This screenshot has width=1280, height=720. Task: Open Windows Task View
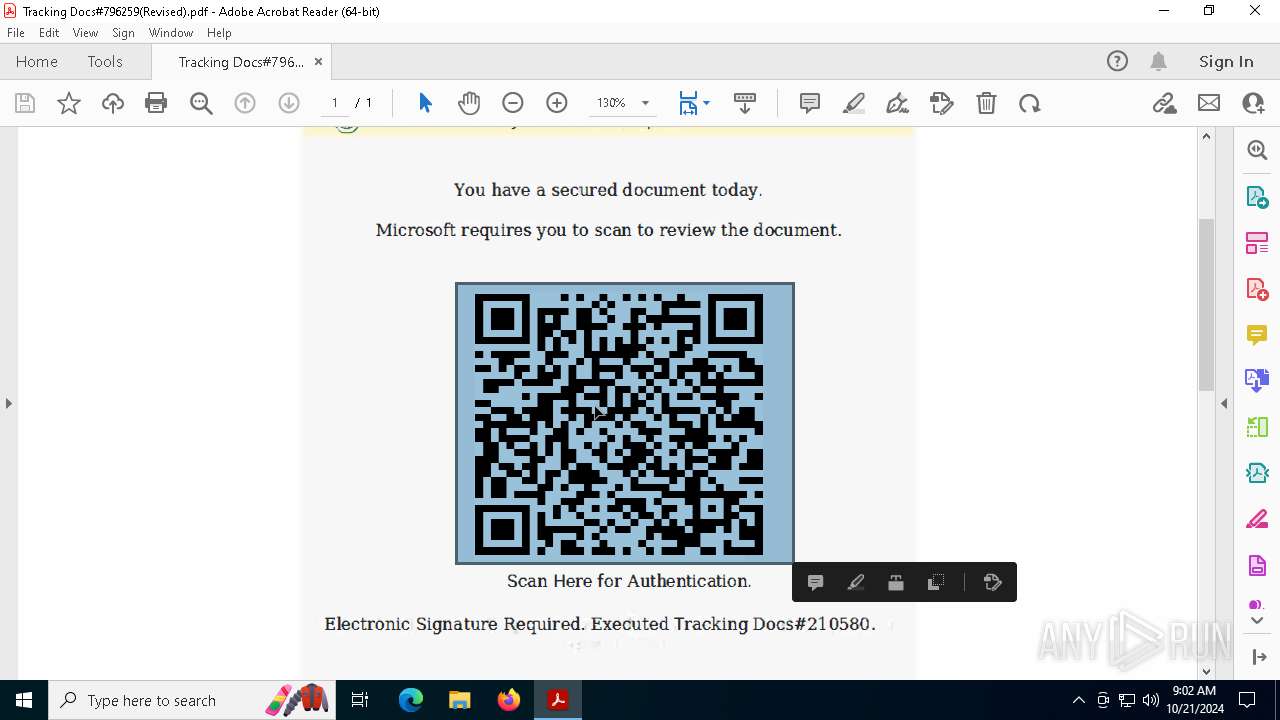click(x=361, y=700)
